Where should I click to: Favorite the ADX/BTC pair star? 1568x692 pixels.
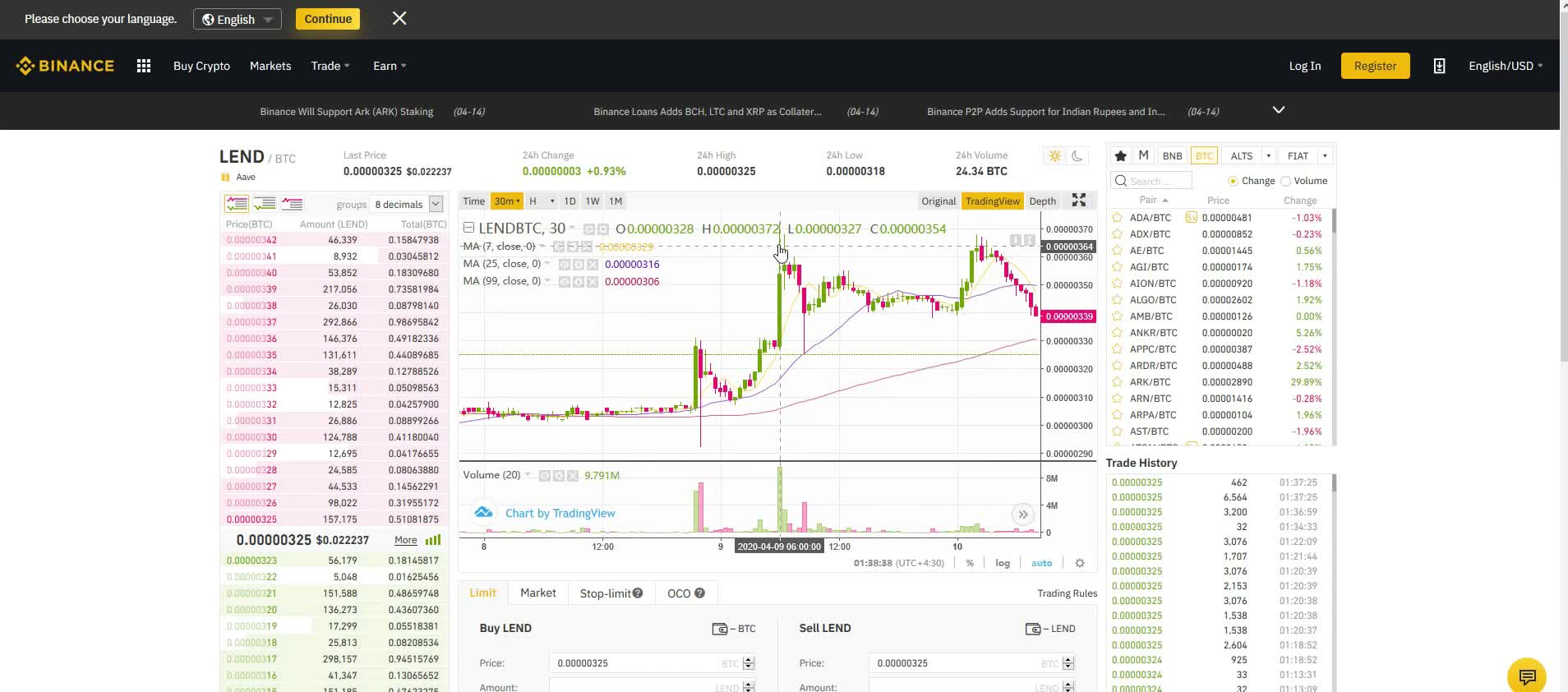pos(1118,234)
